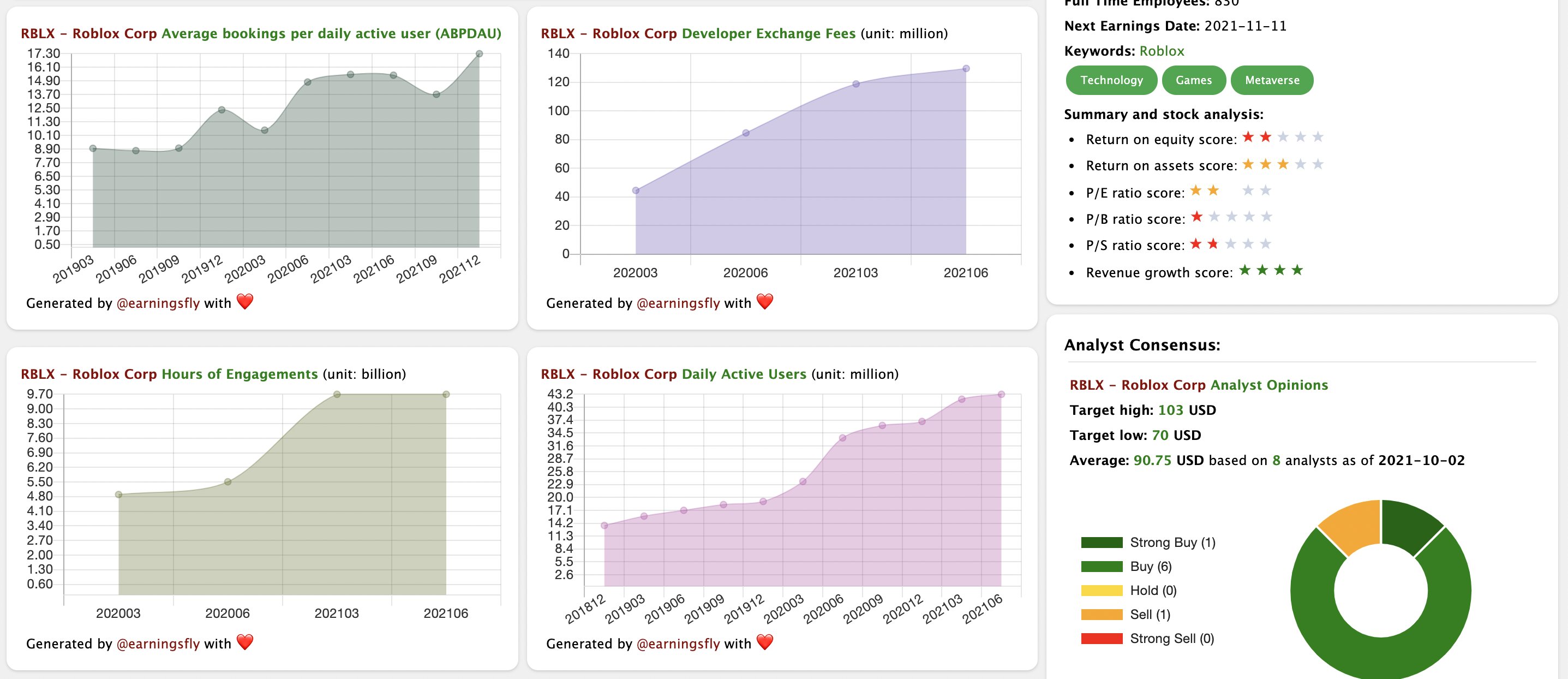
Task: Click the 201912 data point on ABPDAU chart
Action: click(222, 110)
